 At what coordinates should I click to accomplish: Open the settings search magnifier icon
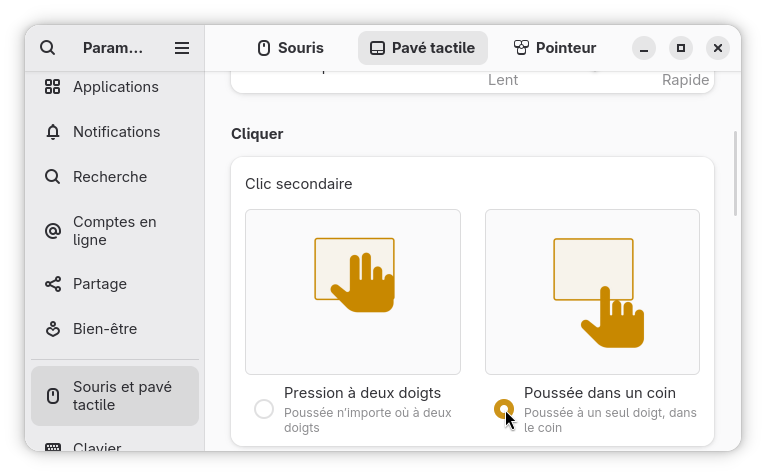click(47, 48)
